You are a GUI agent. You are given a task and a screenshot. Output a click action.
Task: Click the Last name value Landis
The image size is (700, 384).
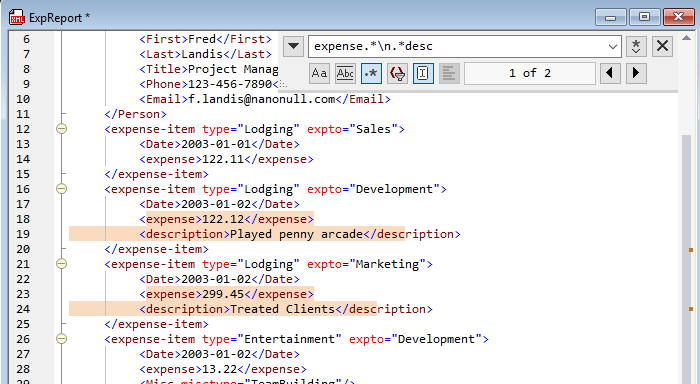[202, 54]
